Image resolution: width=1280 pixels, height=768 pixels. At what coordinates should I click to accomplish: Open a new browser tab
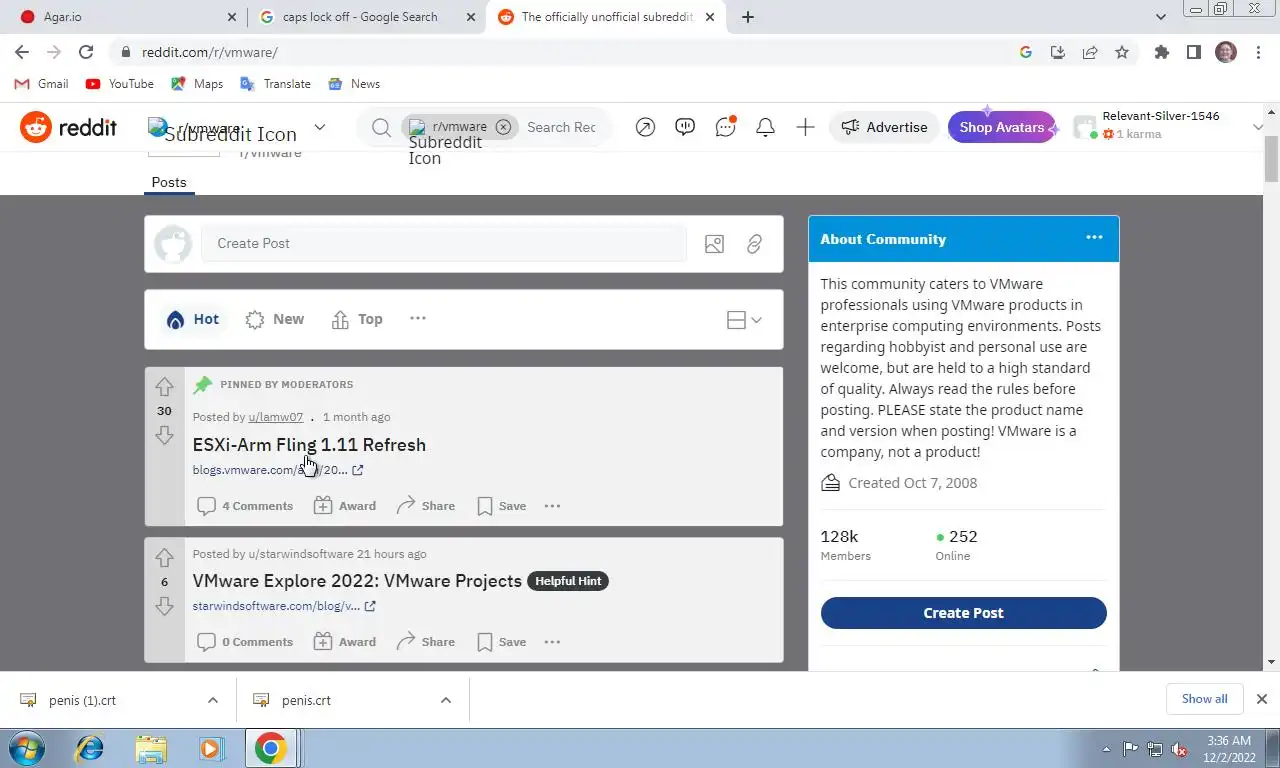pyautogui.click(x=748, y=17)
